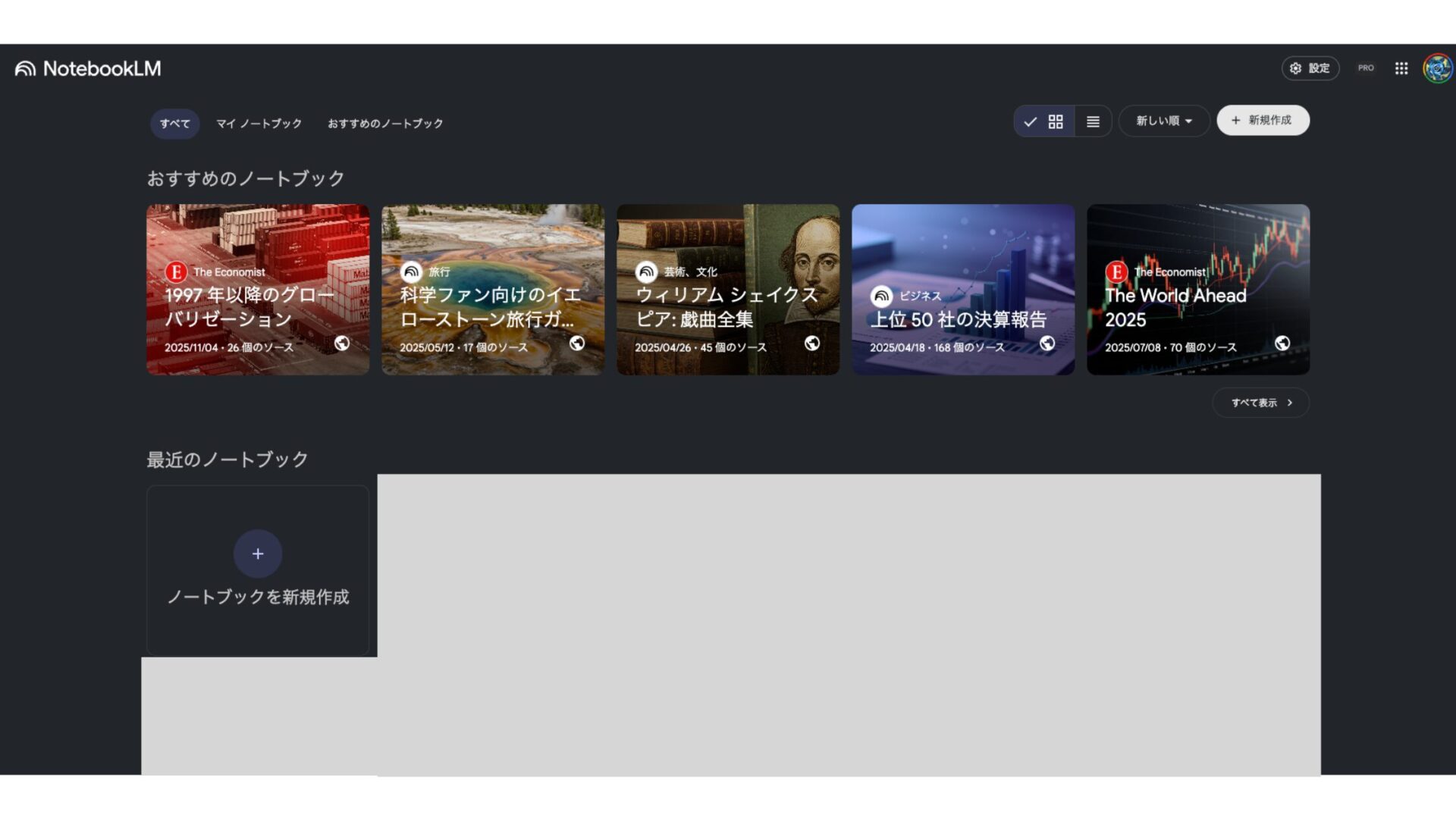Click the settings gear icon

point(1295,68)
